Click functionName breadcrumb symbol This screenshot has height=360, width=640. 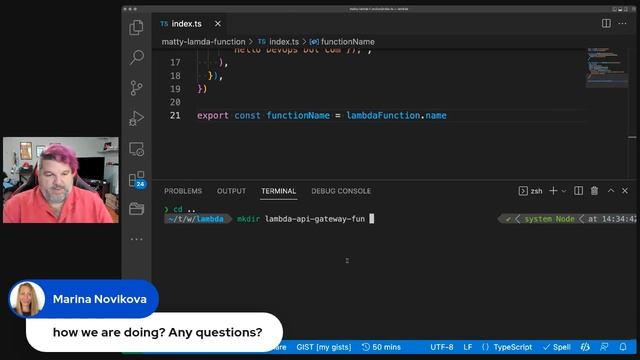(342, 42)
